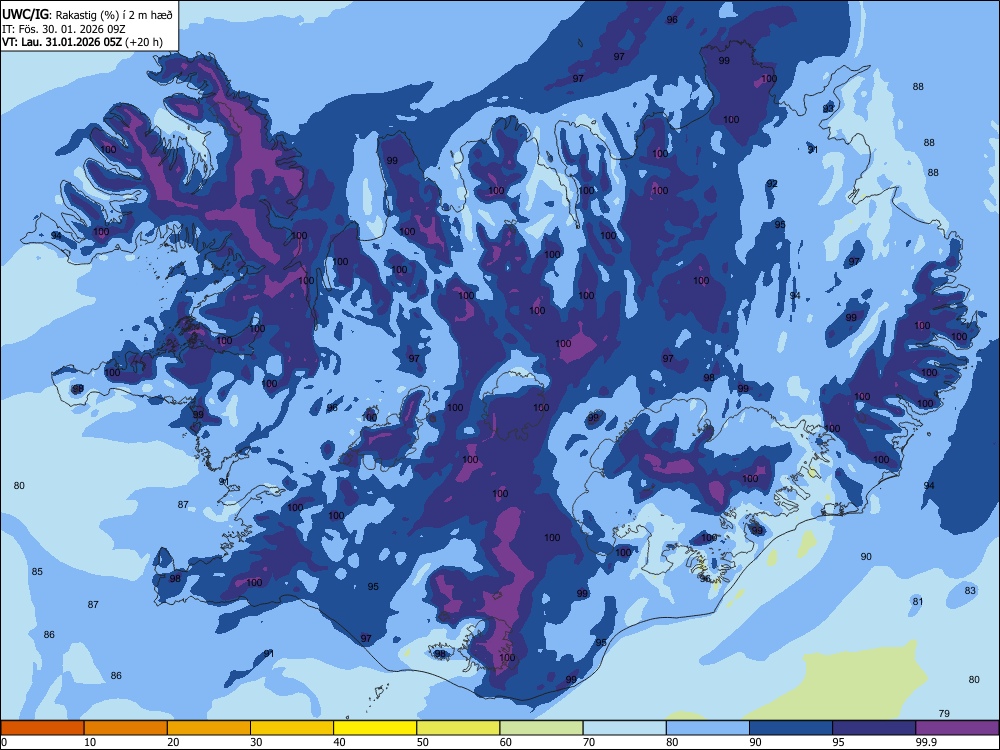Click the purple legend swatch above 99.9
The height and width of the screenshot is (750, 1000).
click(957, 728)
